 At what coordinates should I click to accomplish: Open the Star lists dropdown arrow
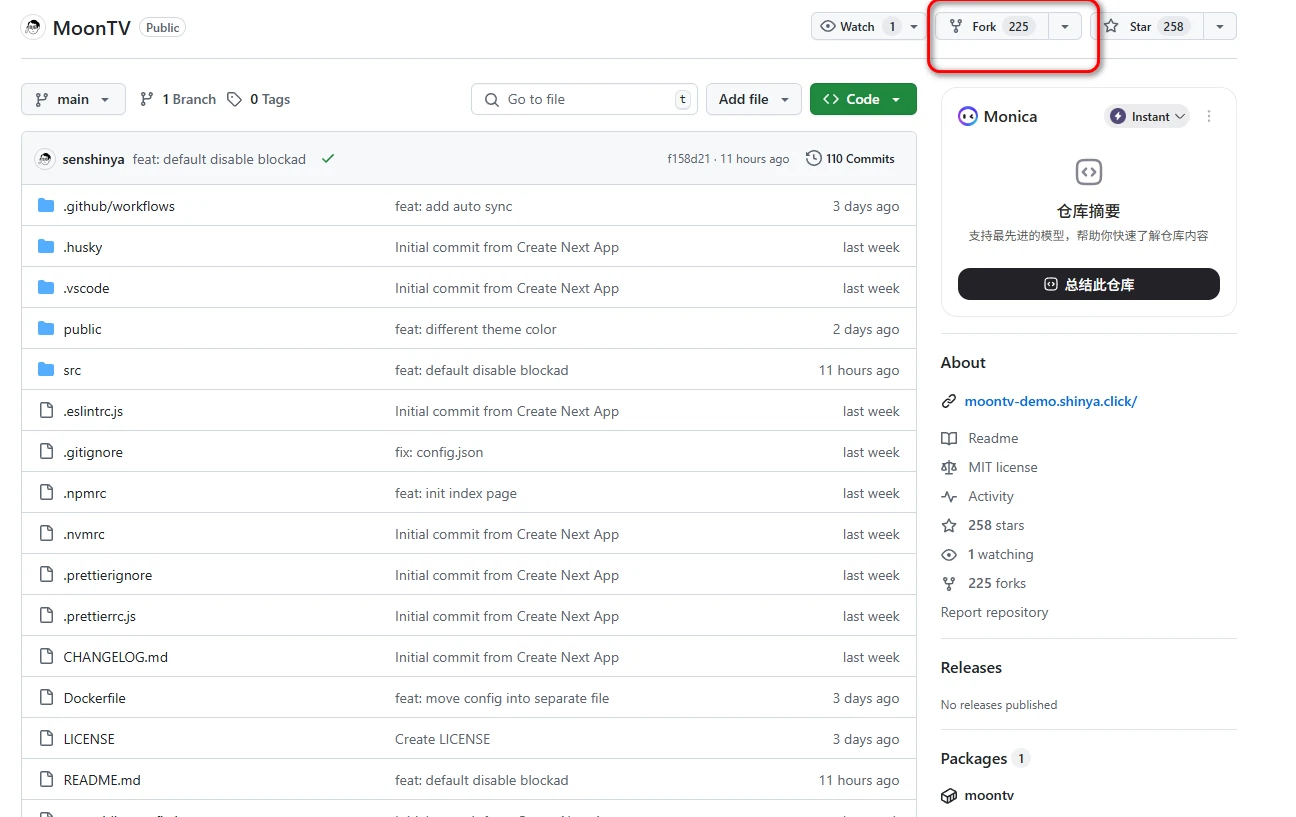click(1220, 27)
